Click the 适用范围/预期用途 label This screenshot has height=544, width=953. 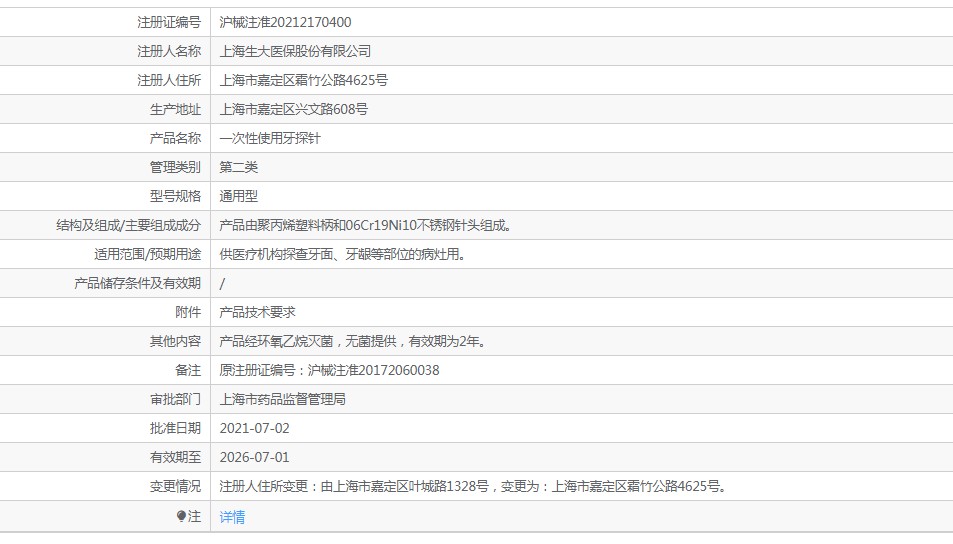148,254
